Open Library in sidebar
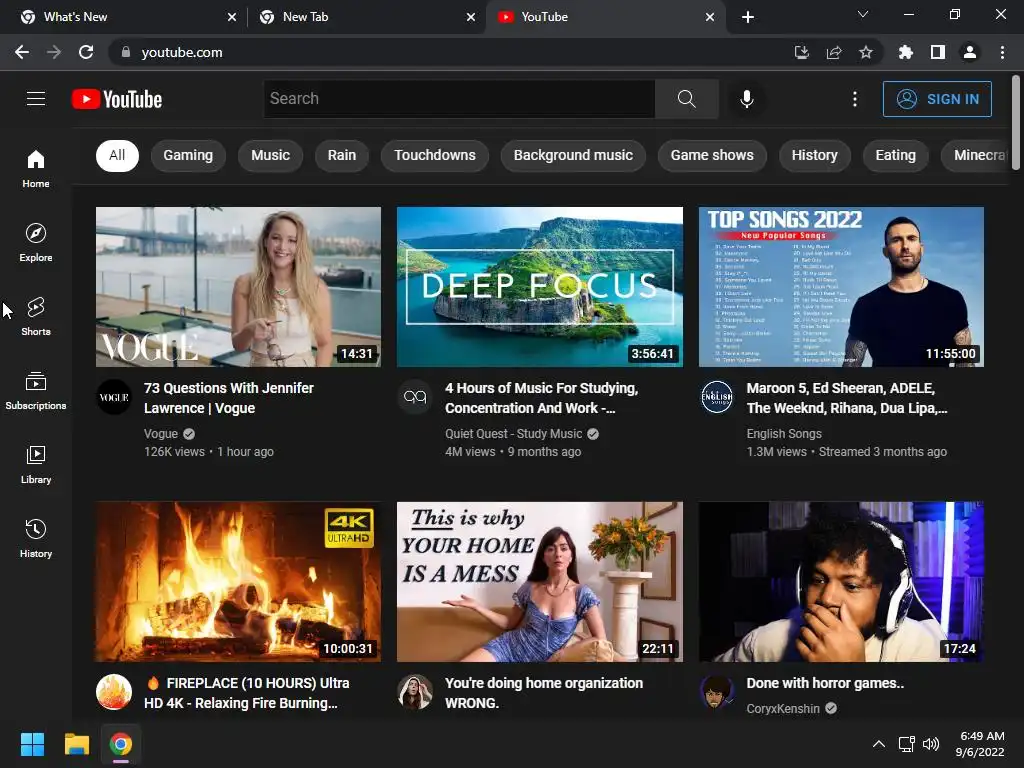The width and height of the screenshot is (1024, 768). click(36, 464)
